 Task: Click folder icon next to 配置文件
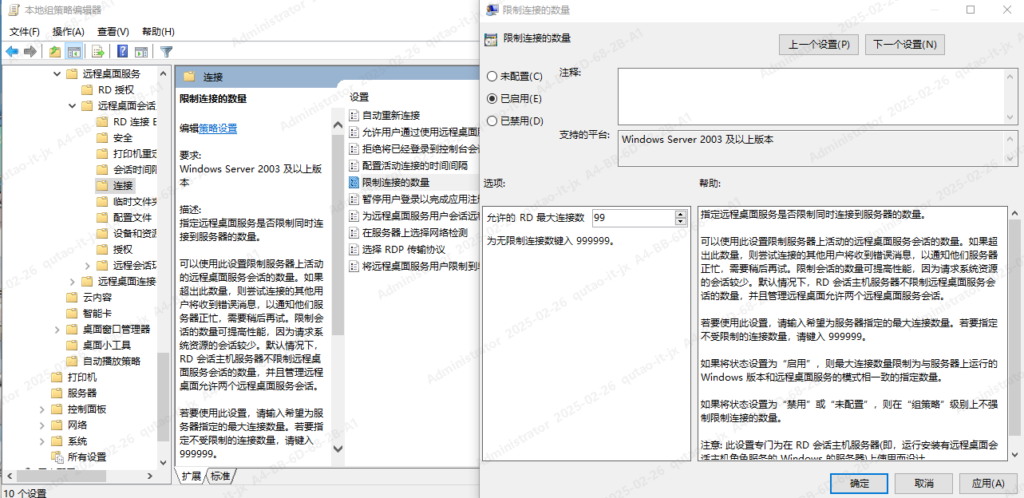101,217
